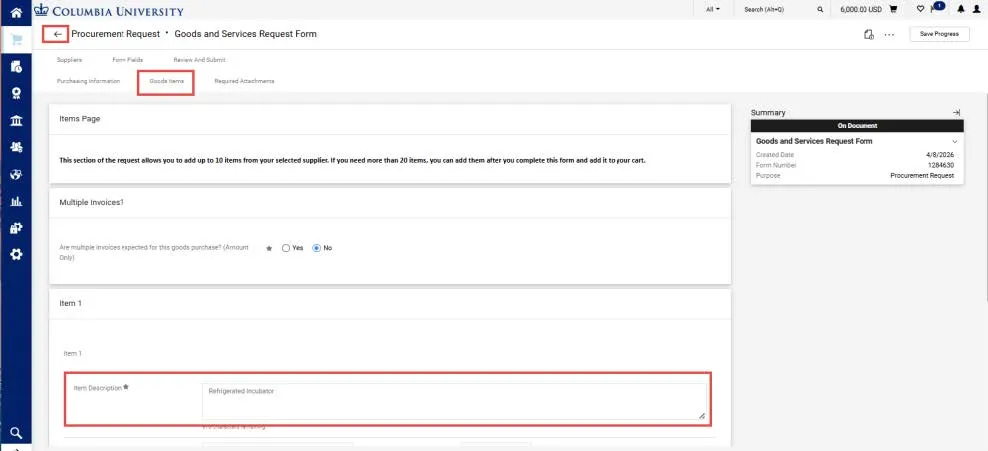Open the Reporting bar-chart sidebar icon
This screenshot has height=451, width=988.
16,202
